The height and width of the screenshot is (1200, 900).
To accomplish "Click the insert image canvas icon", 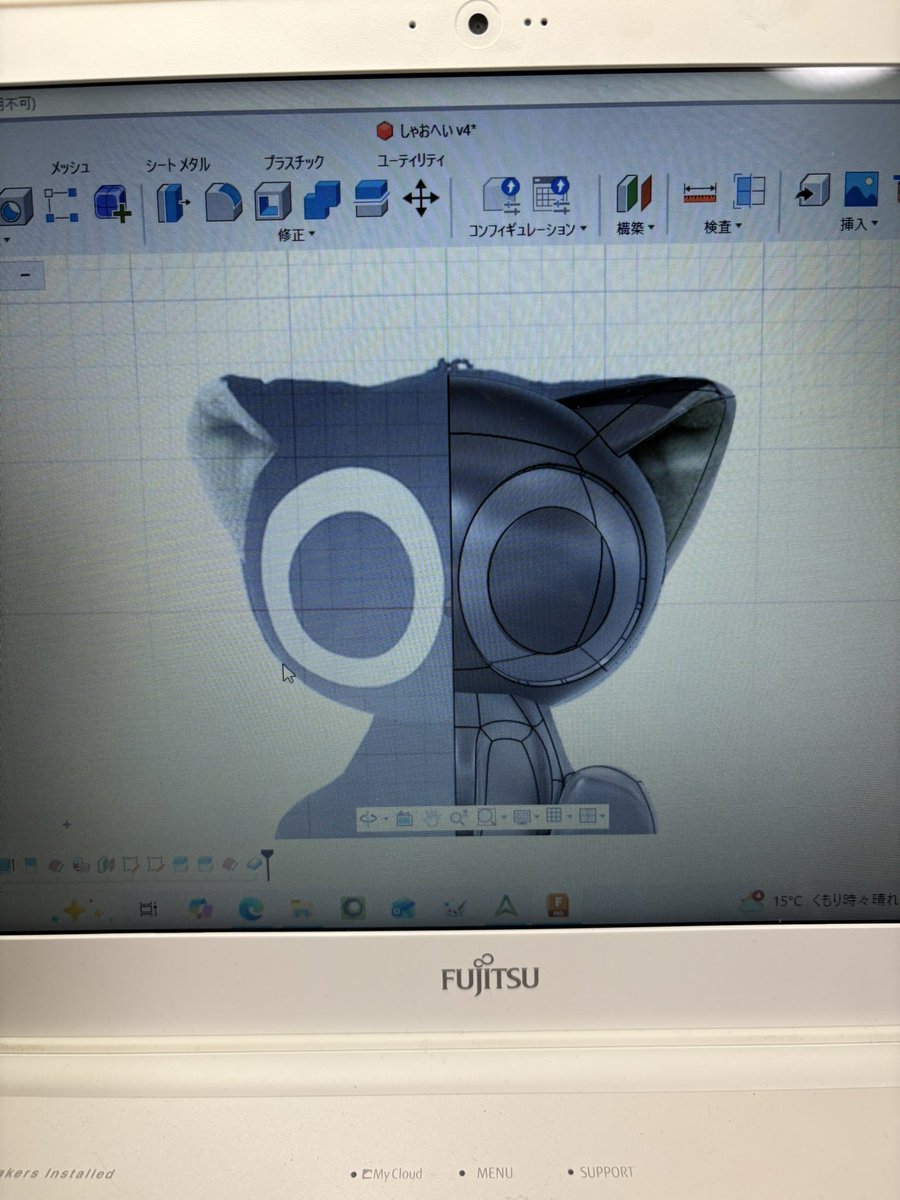I will click(861, 188).
